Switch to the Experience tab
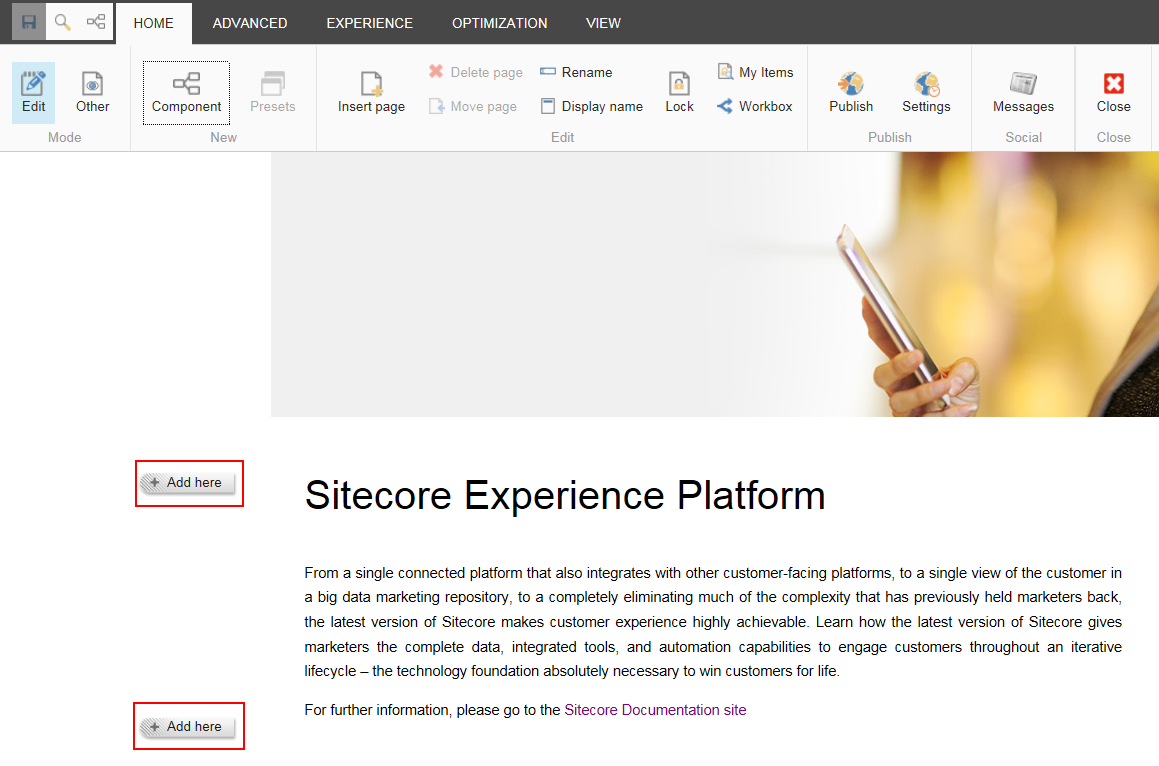Screen dimensions: 1159x766 click(x=369, y=23)
